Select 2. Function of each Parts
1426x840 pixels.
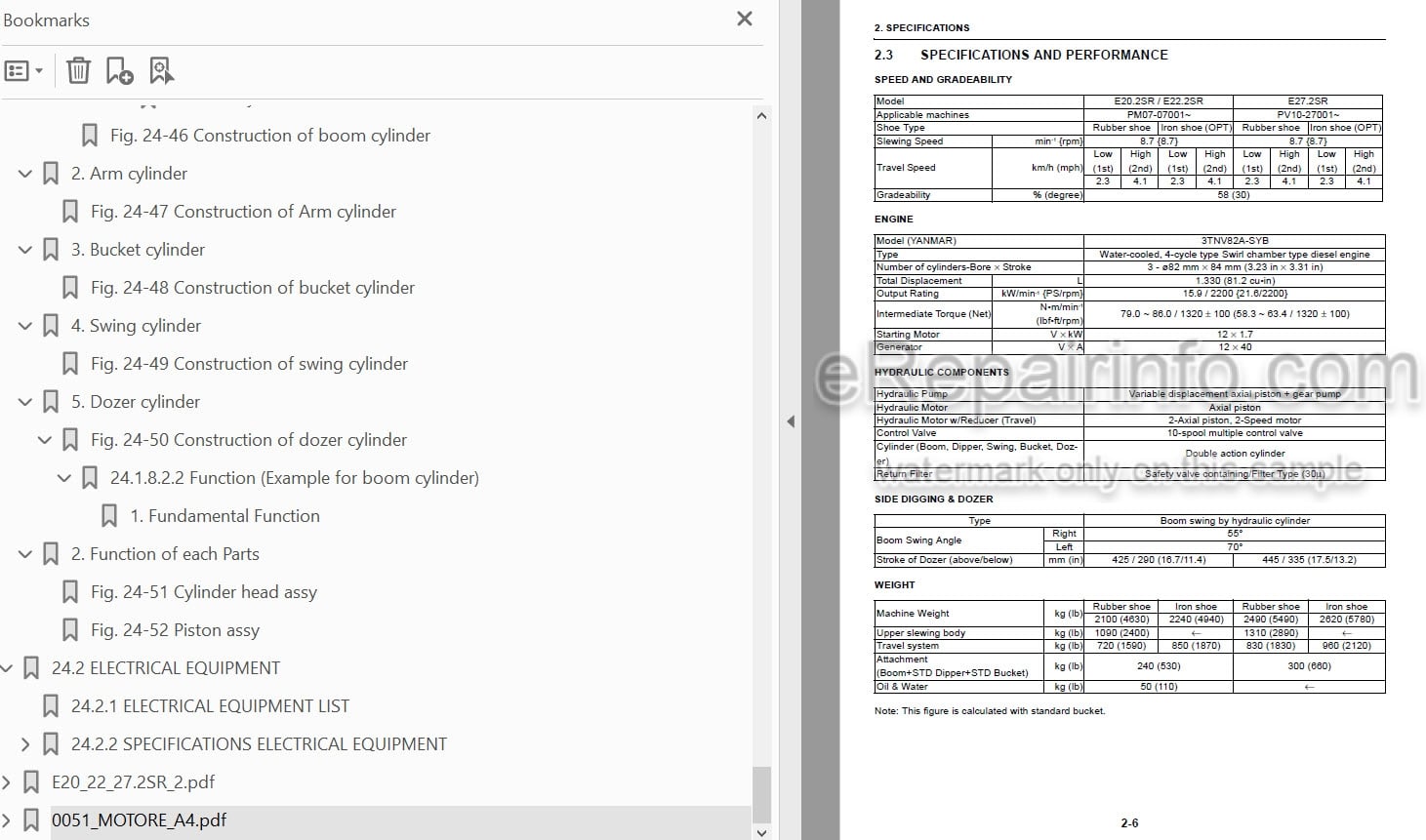click(x=165, y=553)
